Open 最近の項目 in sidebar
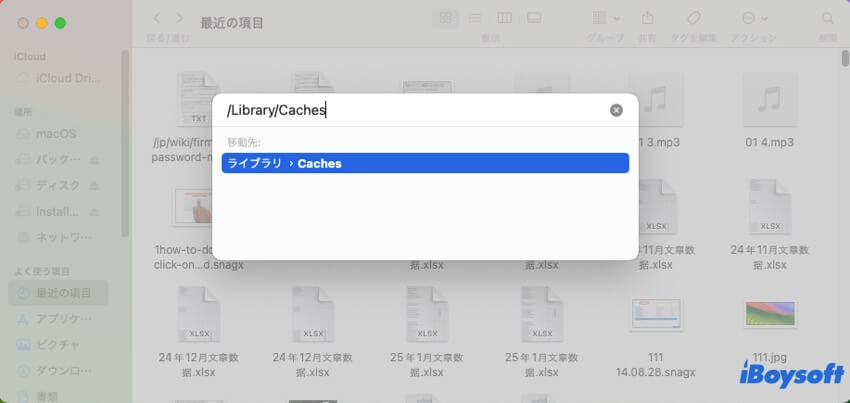The height and width of the screenshot is (403, 850). click(59, 293)
